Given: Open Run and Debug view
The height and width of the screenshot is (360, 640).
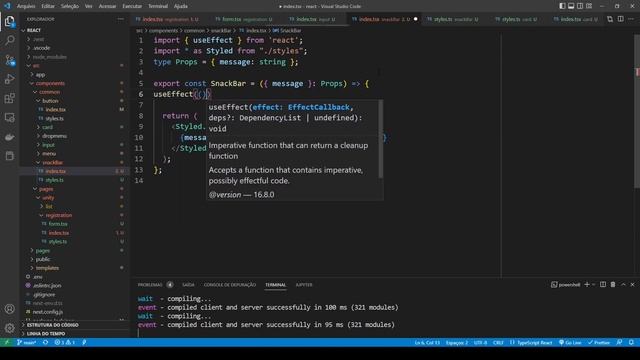Looking at the screenshot, I should tap(10, 79).
